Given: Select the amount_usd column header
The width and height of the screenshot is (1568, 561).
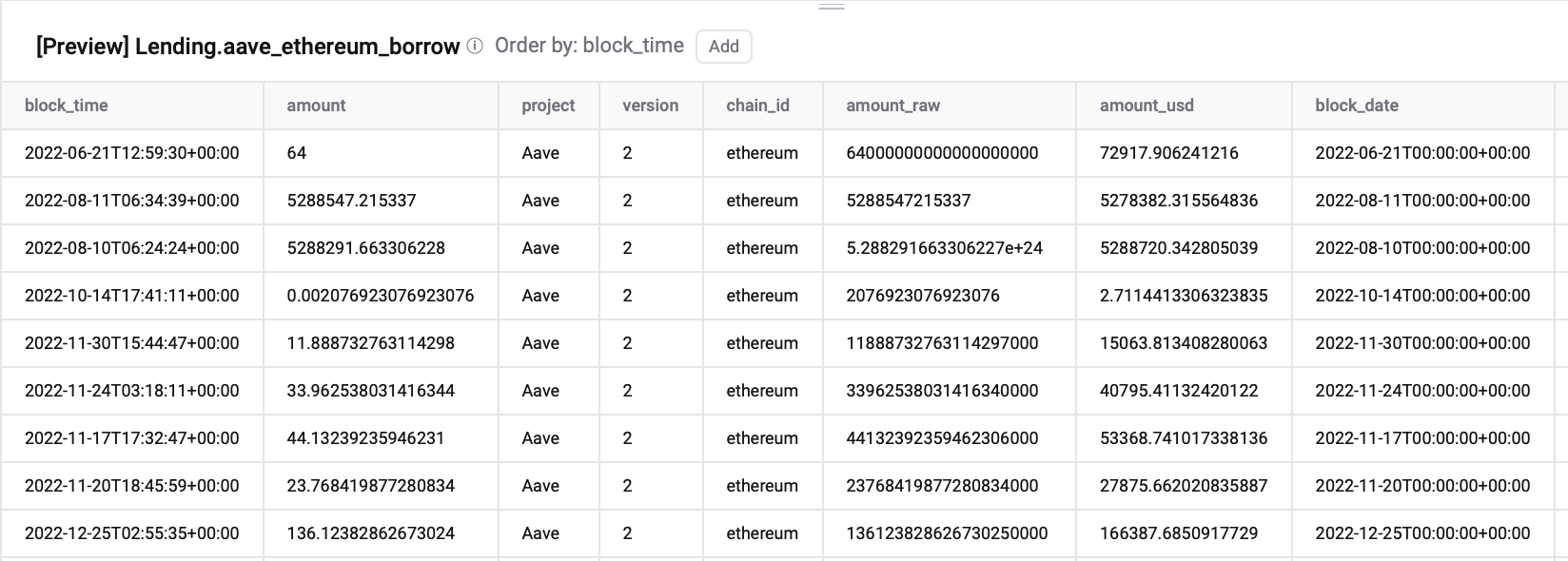Looking at the screenshot, I should click(1147, 106).
